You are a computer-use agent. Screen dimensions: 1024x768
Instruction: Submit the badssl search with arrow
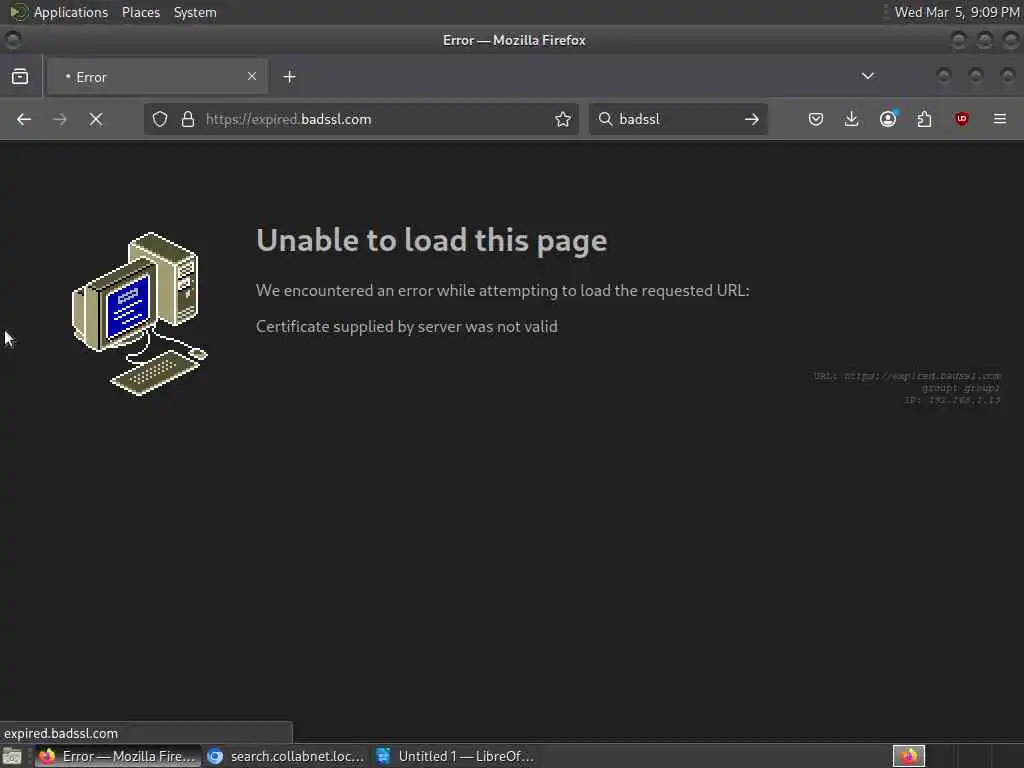point(752,120)
